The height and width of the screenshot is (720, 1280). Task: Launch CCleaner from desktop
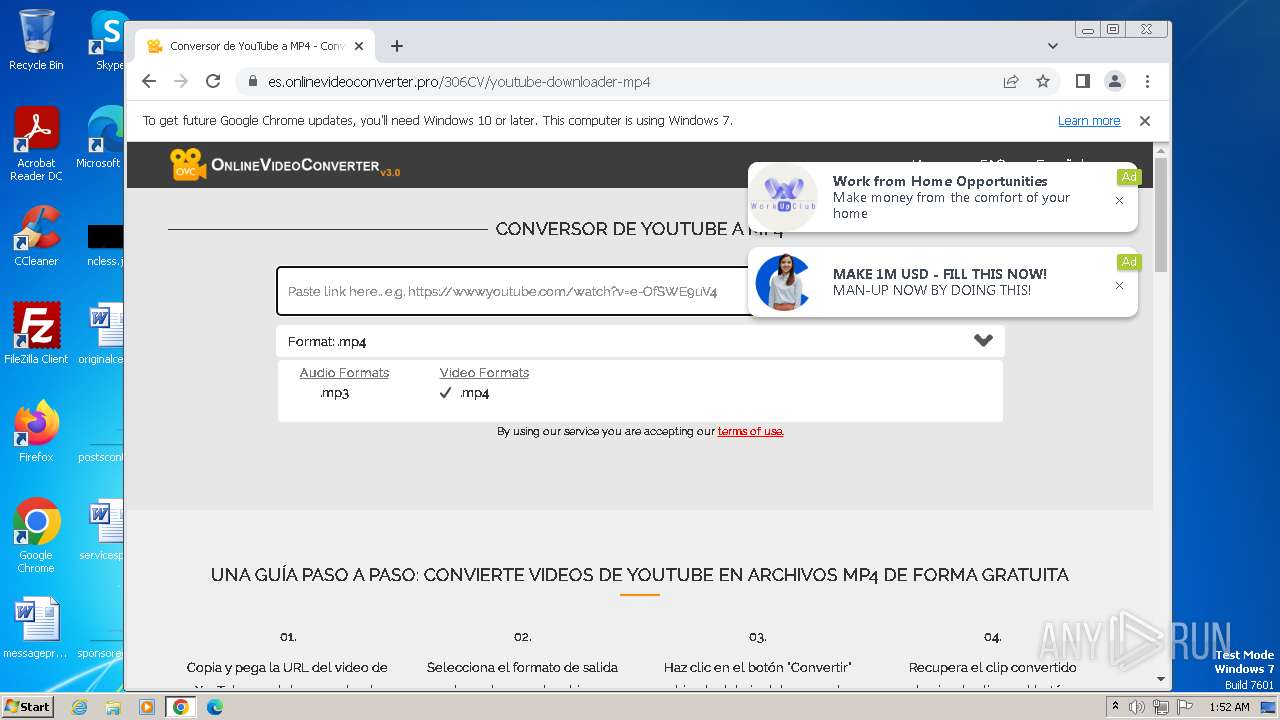pyautogui.click(x=36, y=236)
